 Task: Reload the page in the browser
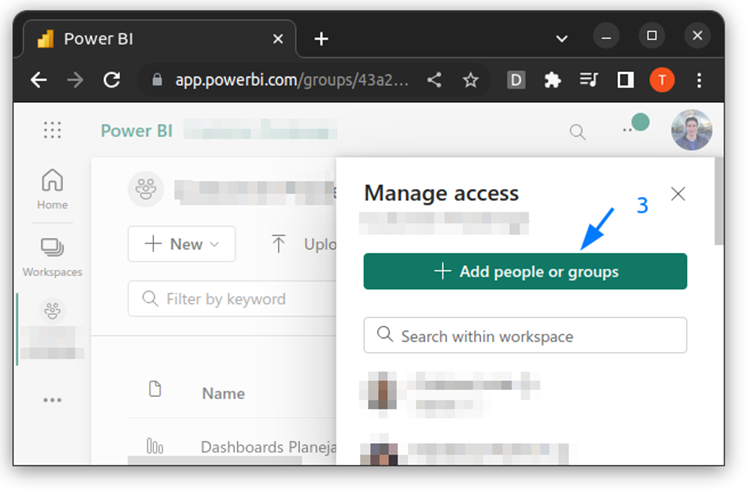(x=112, y=80)
